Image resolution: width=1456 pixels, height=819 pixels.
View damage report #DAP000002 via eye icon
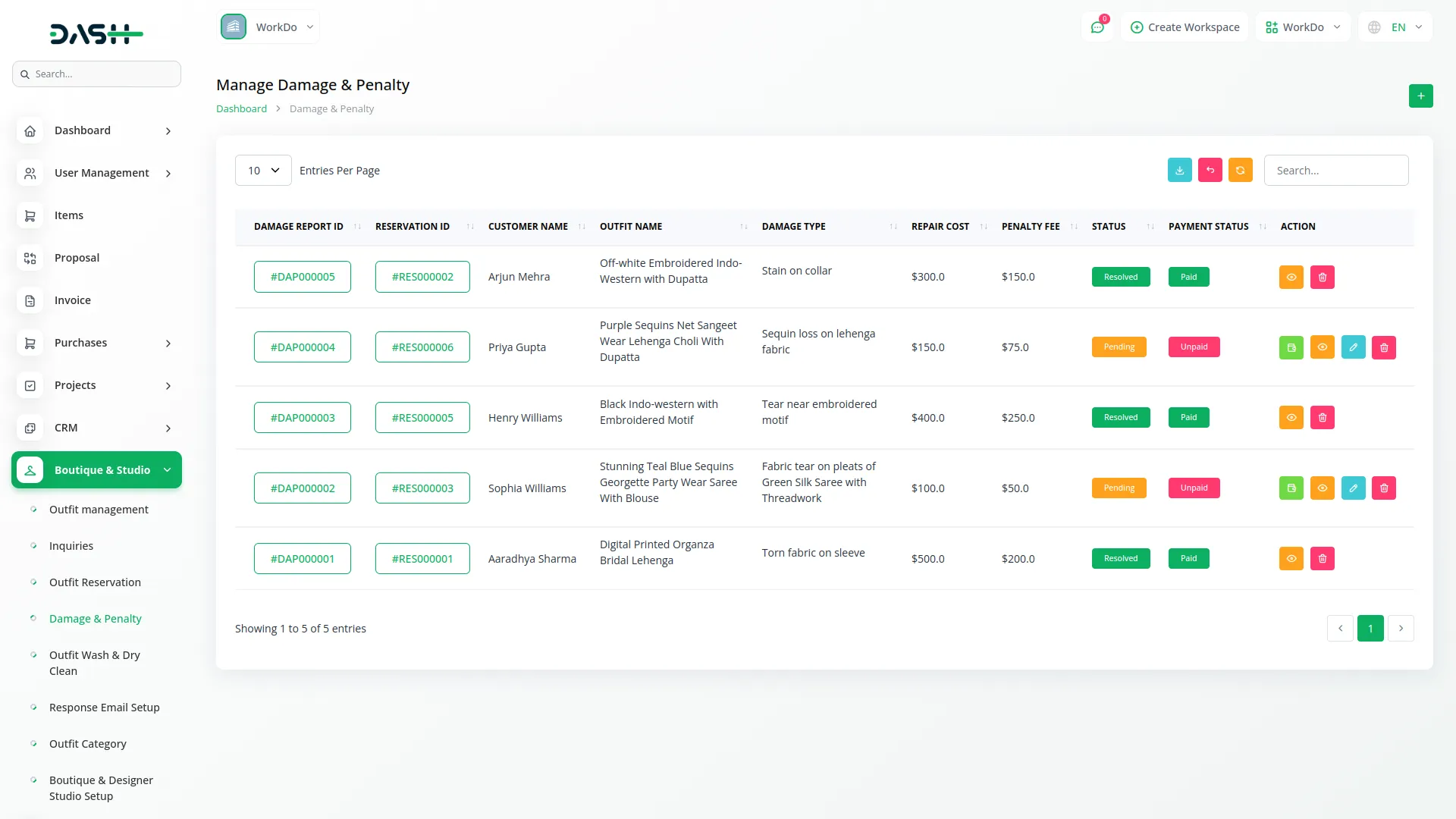(x=1323, y=488)
